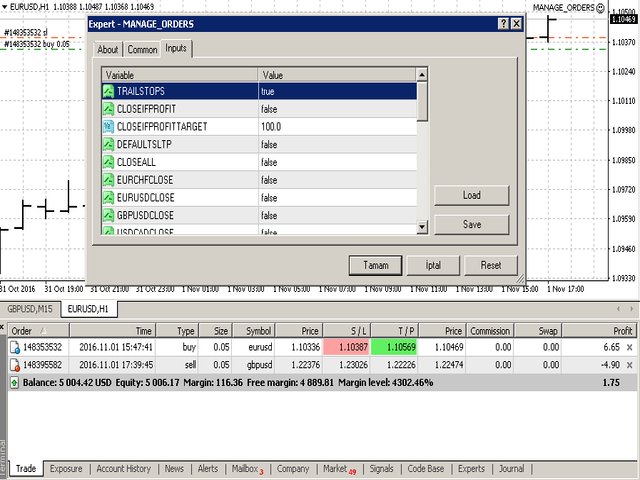Open the Exposure tab
640x480 pixels.
coord(66,469)
